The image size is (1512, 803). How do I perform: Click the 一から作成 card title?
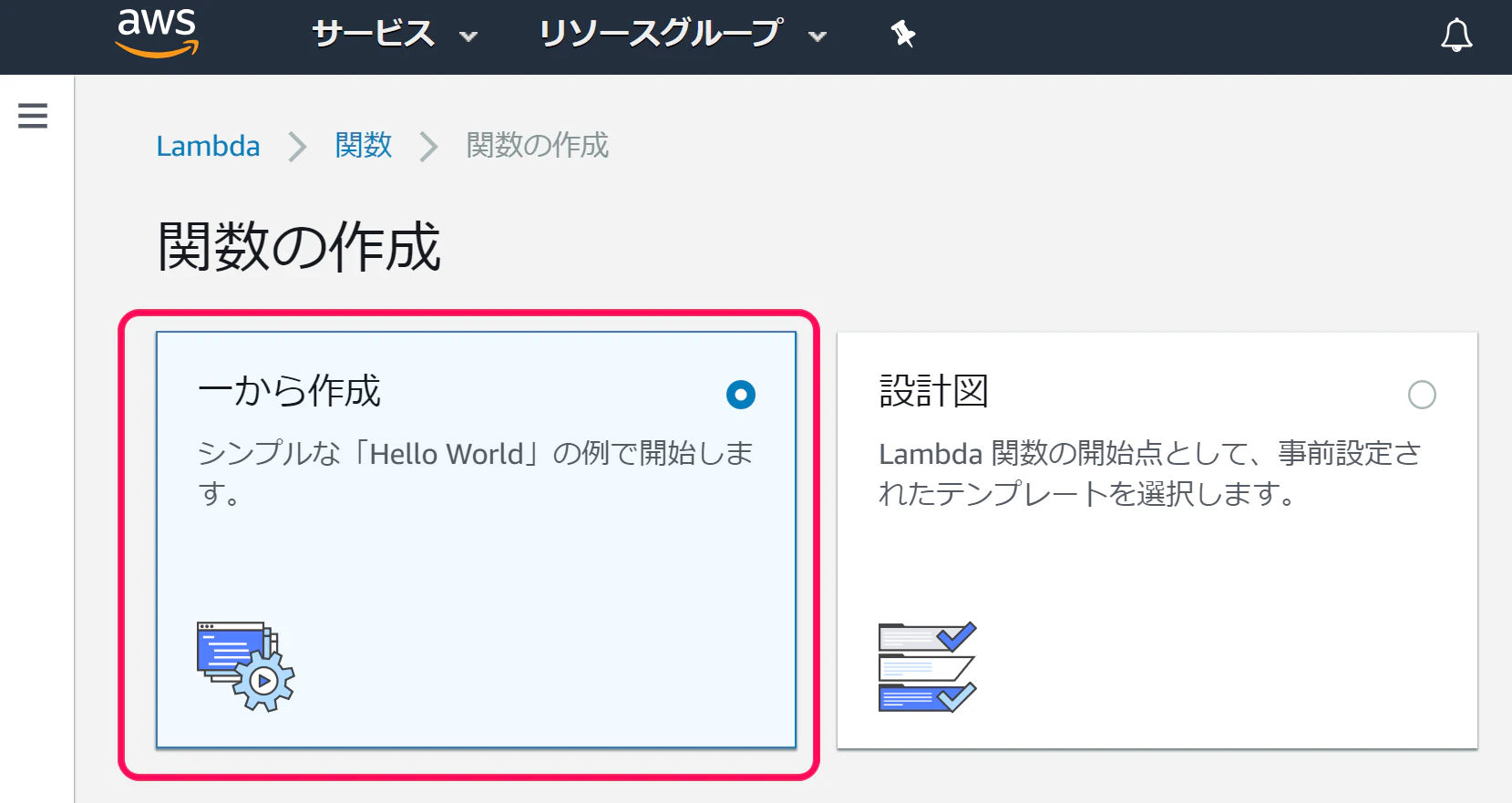click(289, 391)
